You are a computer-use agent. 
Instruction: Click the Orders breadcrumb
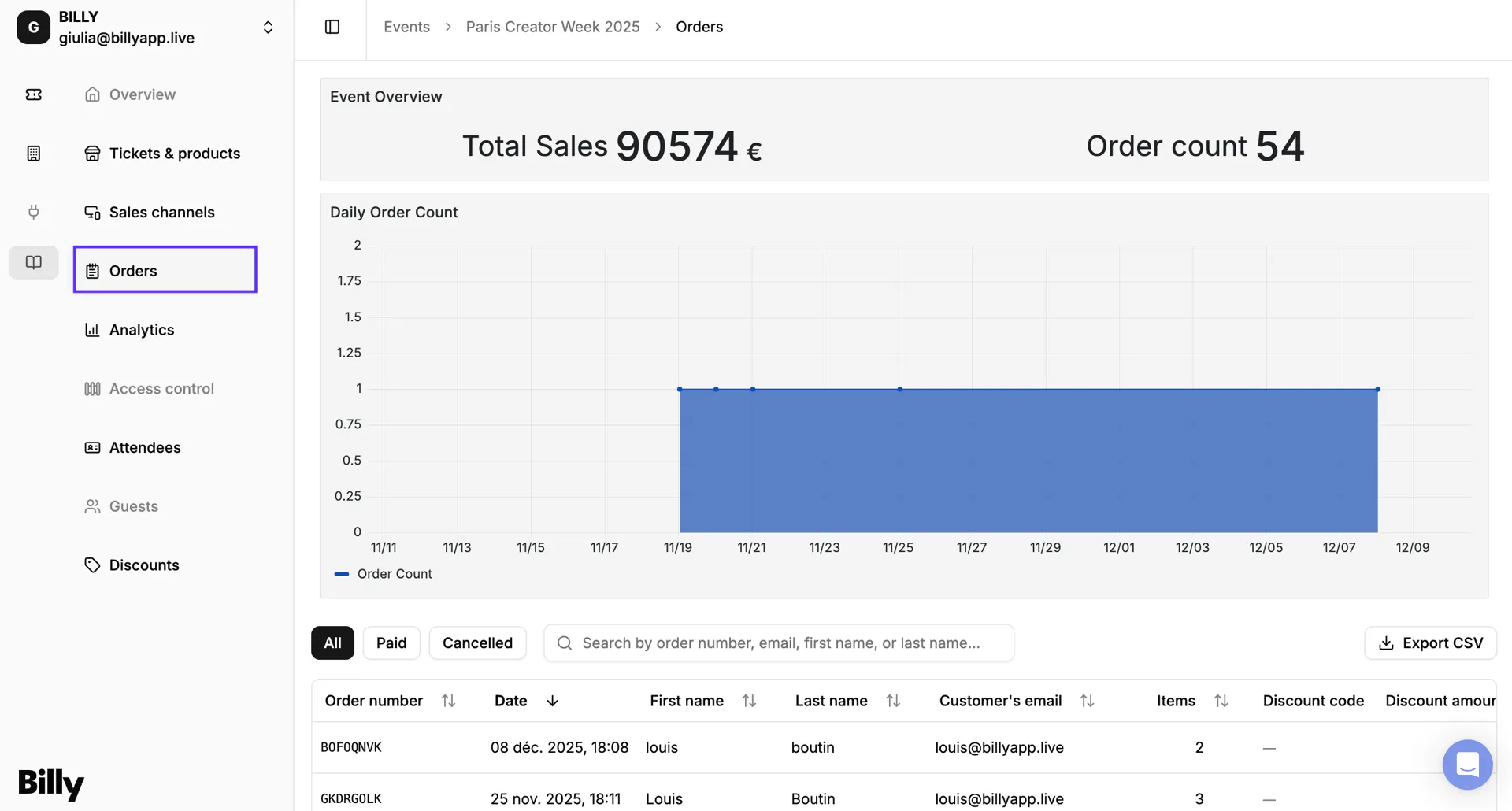click(699, 27)
